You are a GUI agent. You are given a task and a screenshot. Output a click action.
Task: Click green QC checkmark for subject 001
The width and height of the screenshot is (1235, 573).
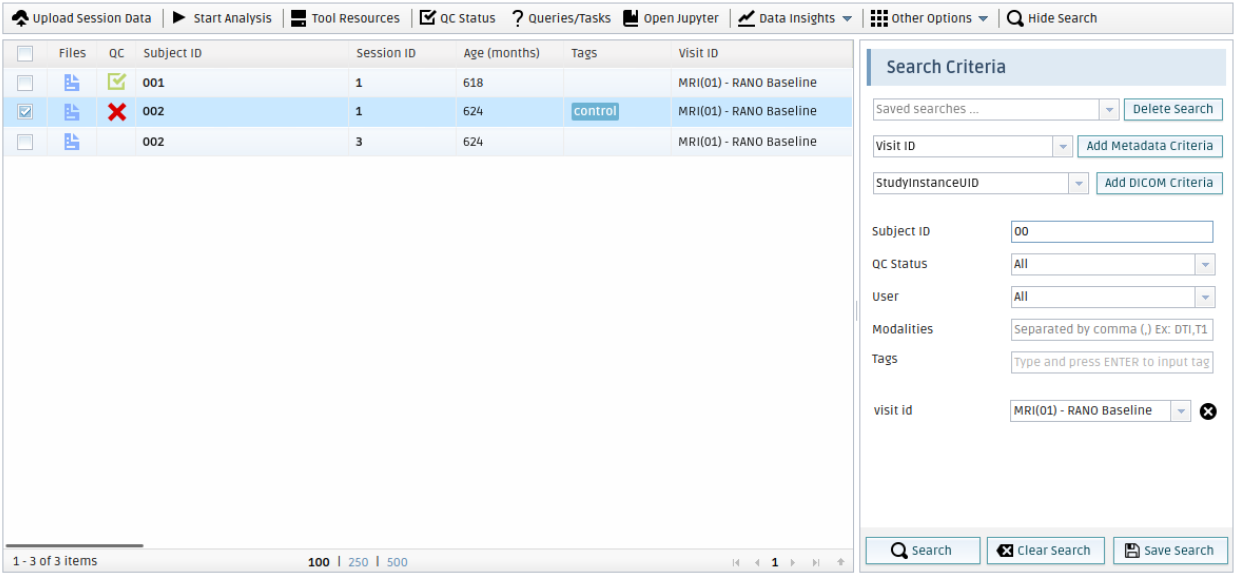(x=117, y=82)
